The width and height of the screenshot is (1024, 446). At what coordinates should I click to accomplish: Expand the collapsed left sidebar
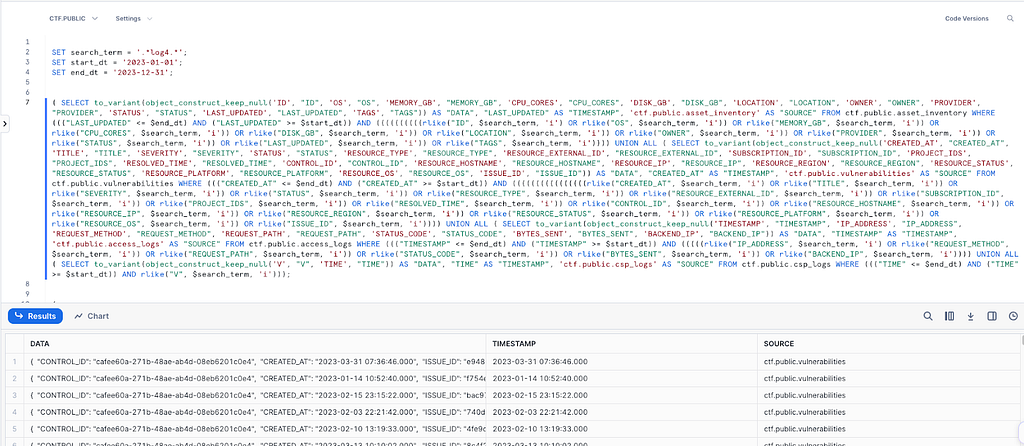(4, 123)
